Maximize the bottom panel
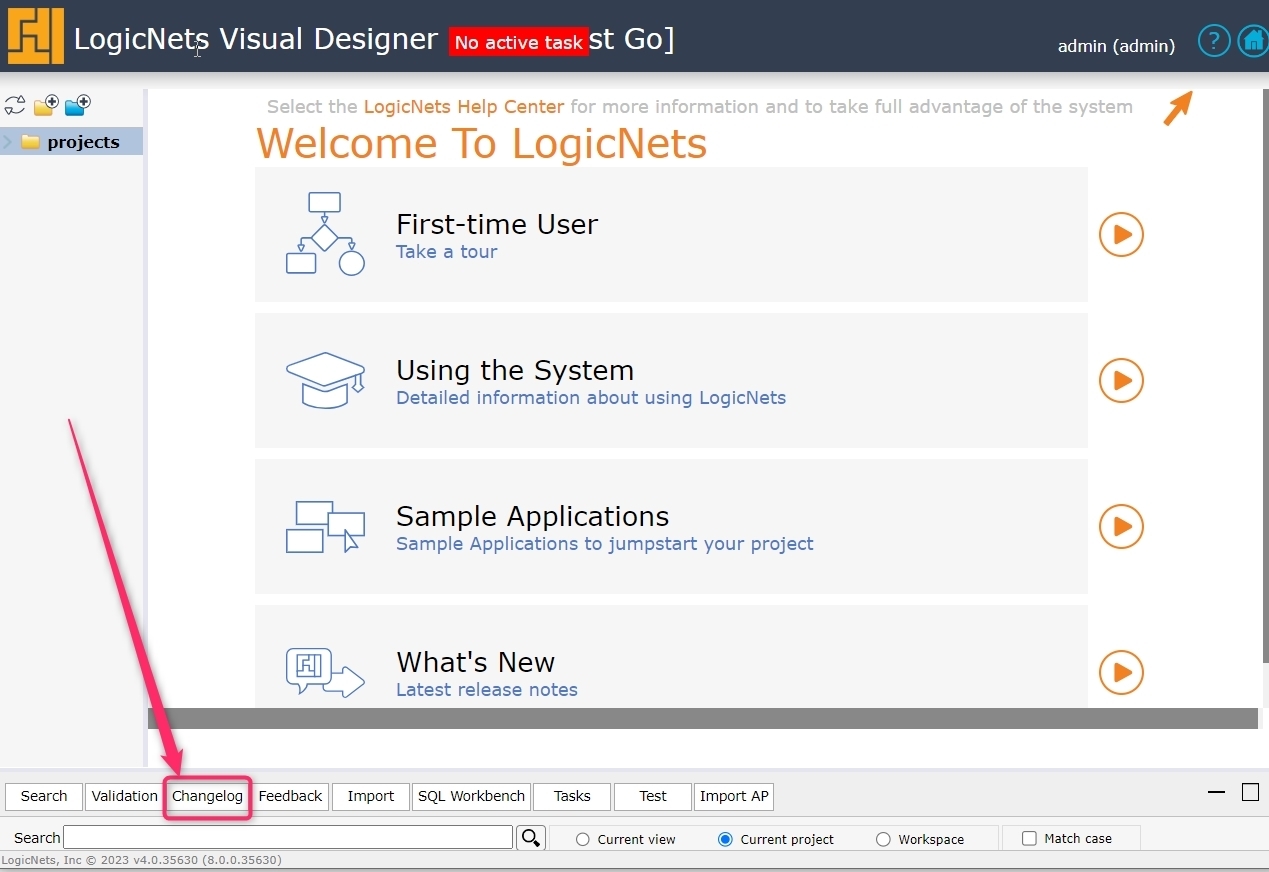The width and height of the screenshot is (1269, 872). pyautogui.click(x=1250, y=793)
